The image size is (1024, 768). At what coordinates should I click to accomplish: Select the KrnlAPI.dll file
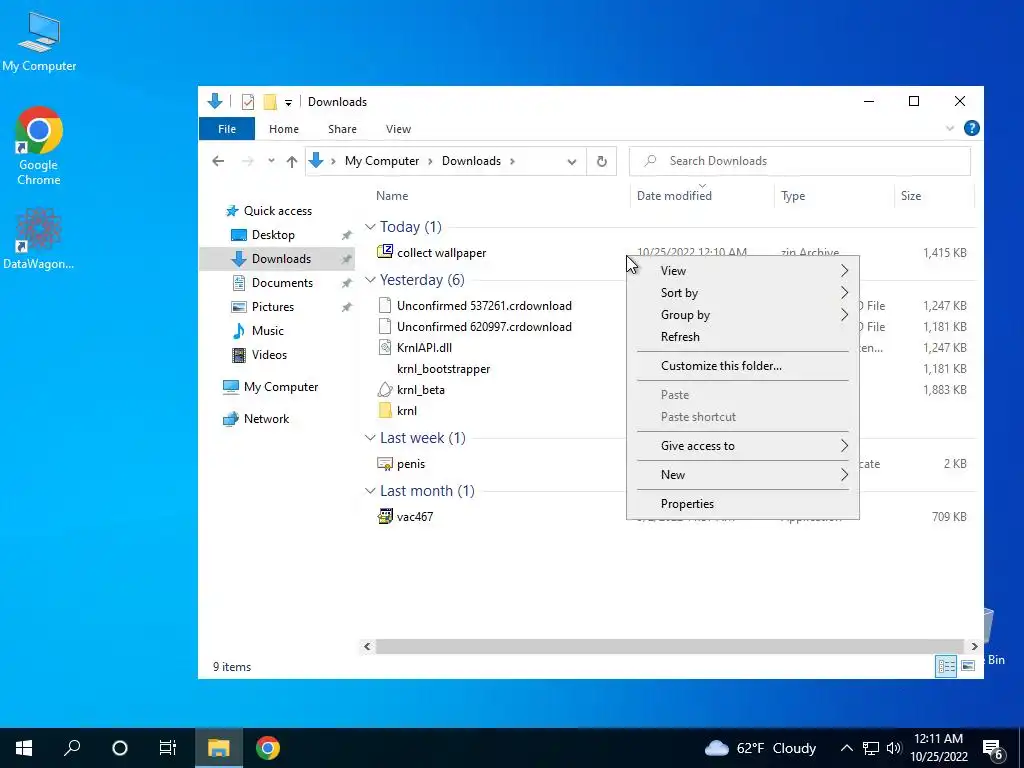[424, 347]
